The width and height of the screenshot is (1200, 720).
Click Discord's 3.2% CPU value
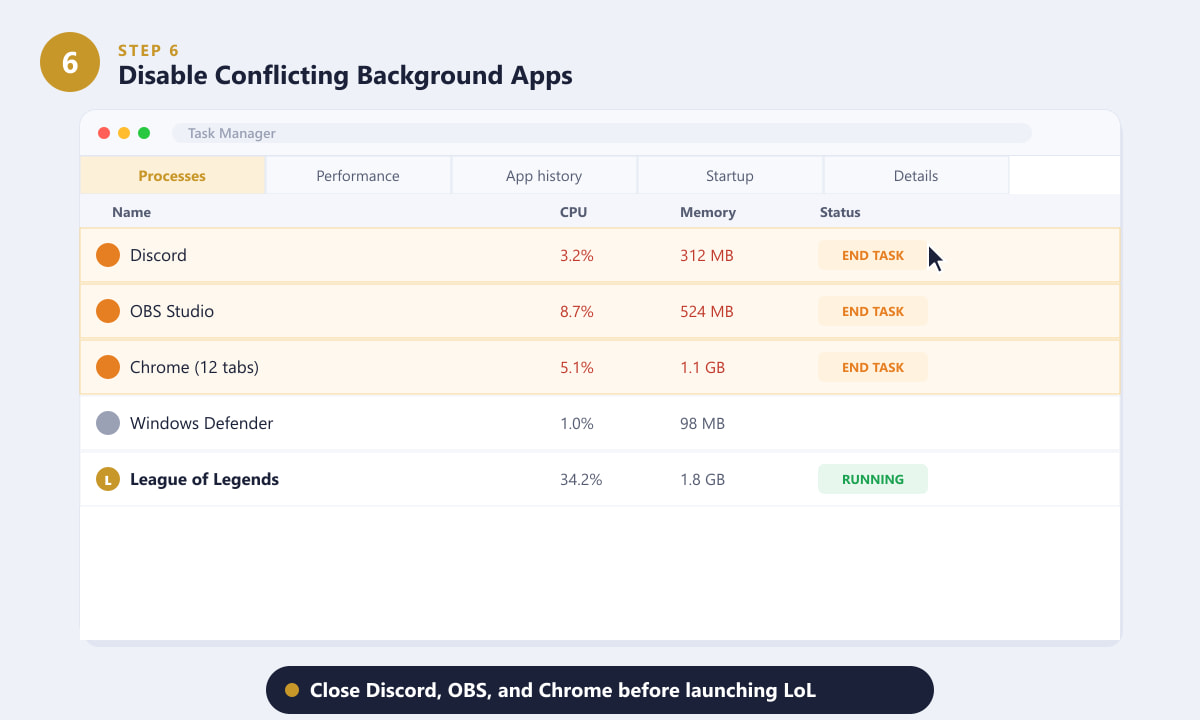(577, 255)
